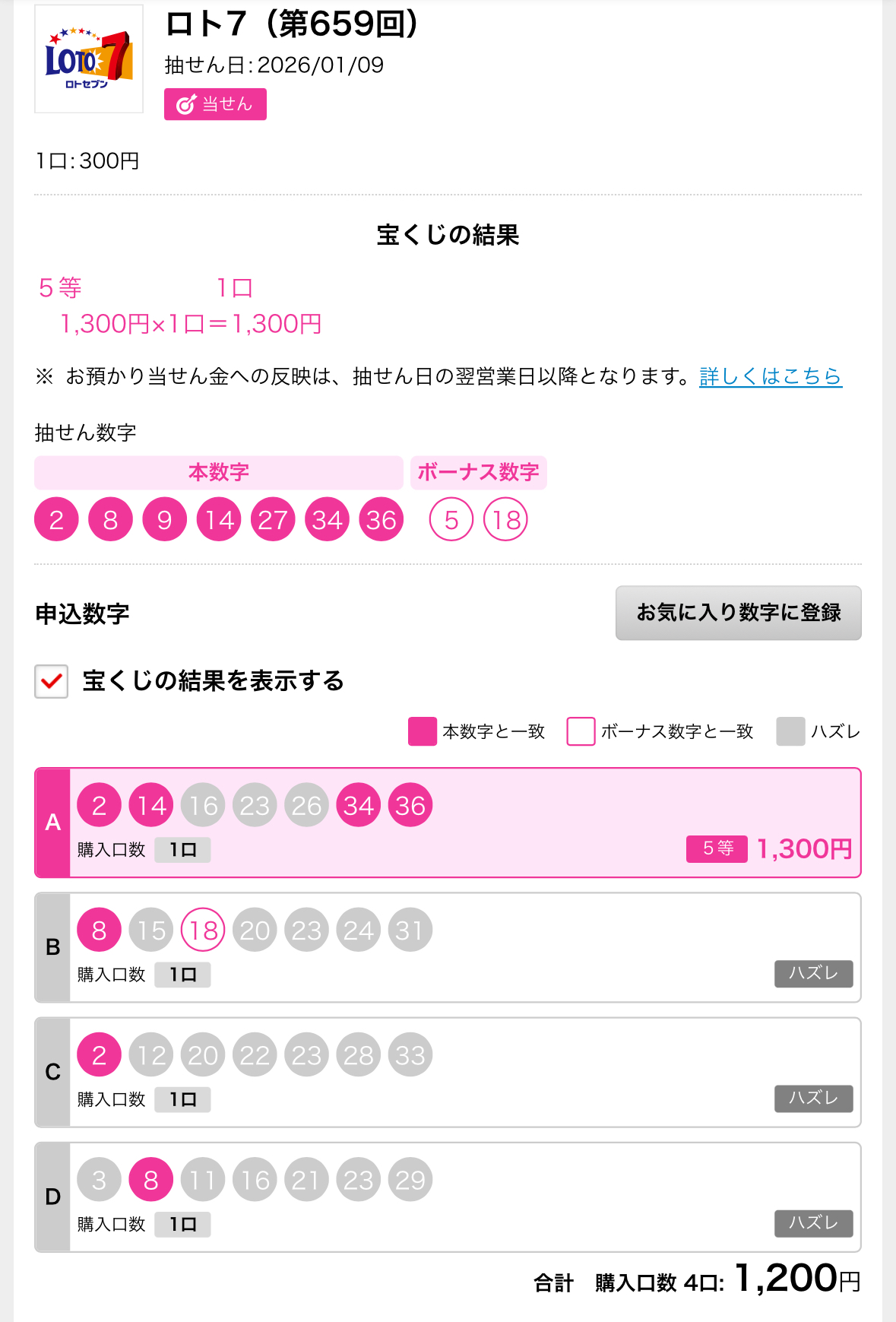Click the gray ハズレ legend swatch
The height and width of the screenshot is (1322, 896).
coord(790,731)
